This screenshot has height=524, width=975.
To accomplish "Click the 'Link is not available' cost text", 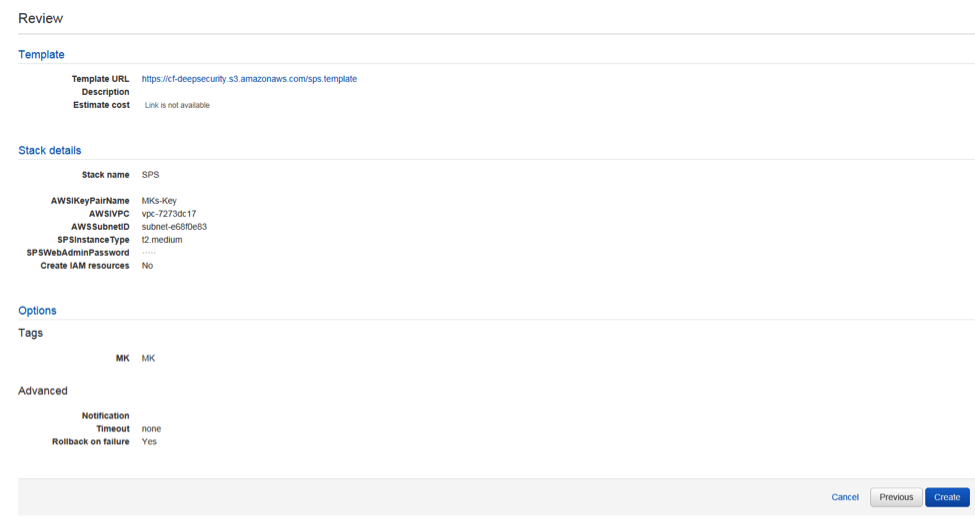I will pos(177,105).
